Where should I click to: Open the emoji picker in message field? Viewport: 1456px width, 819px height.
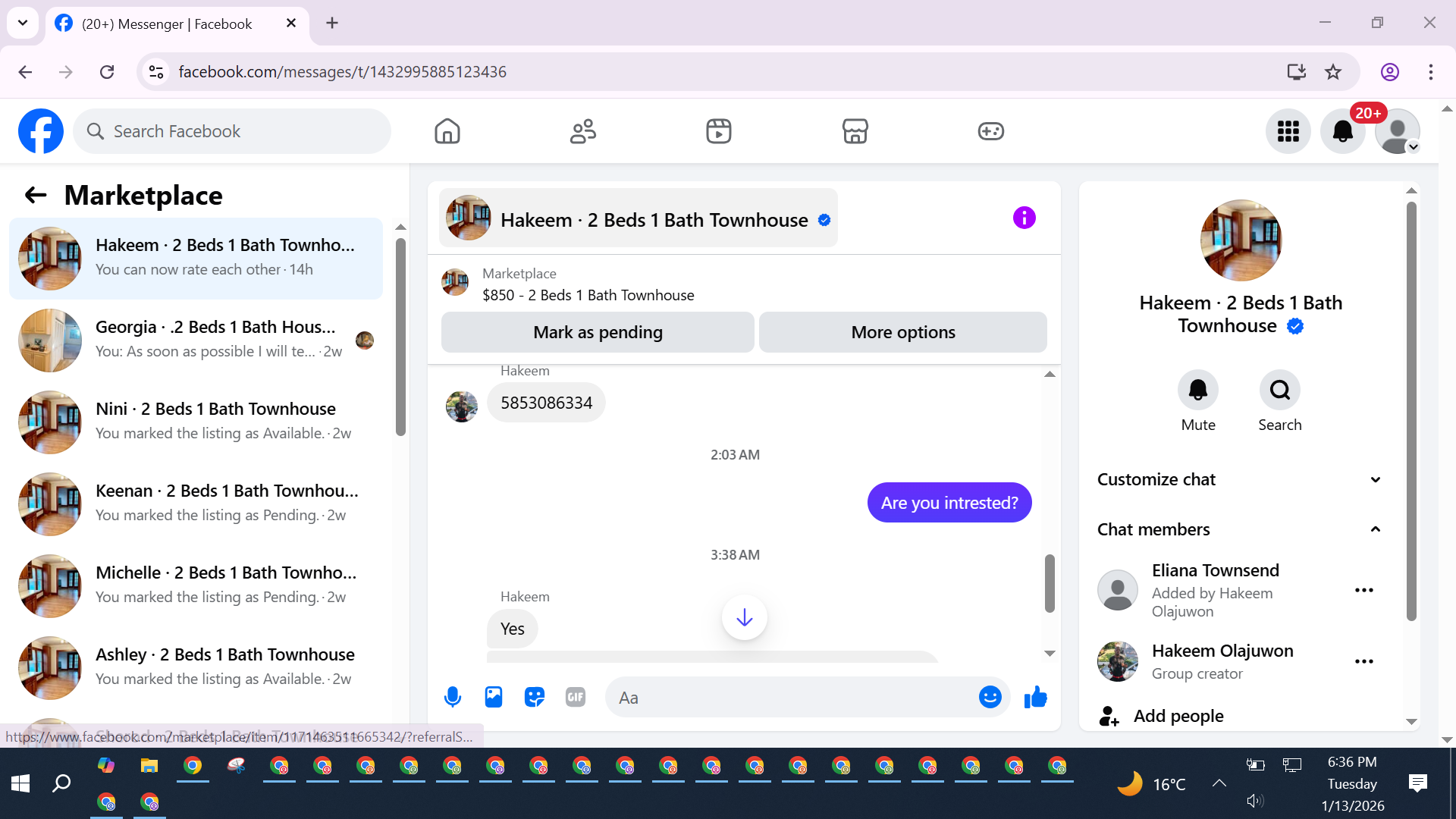(x=990, y=697)
